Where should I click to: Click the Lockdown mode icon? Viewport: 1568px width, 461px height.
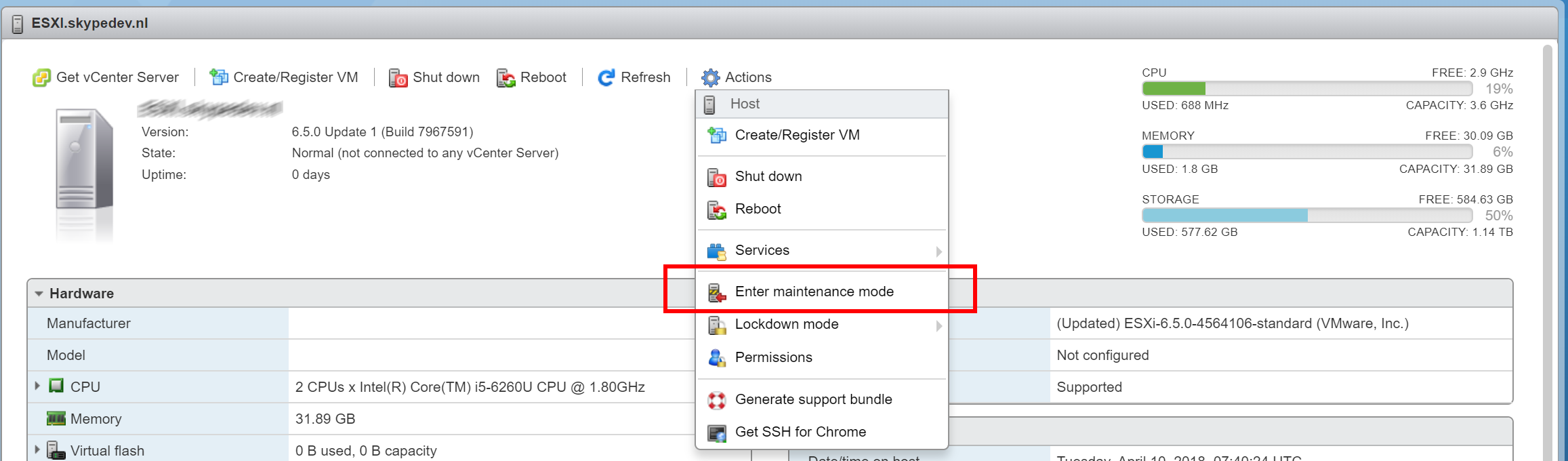click(x=717, y=325)
